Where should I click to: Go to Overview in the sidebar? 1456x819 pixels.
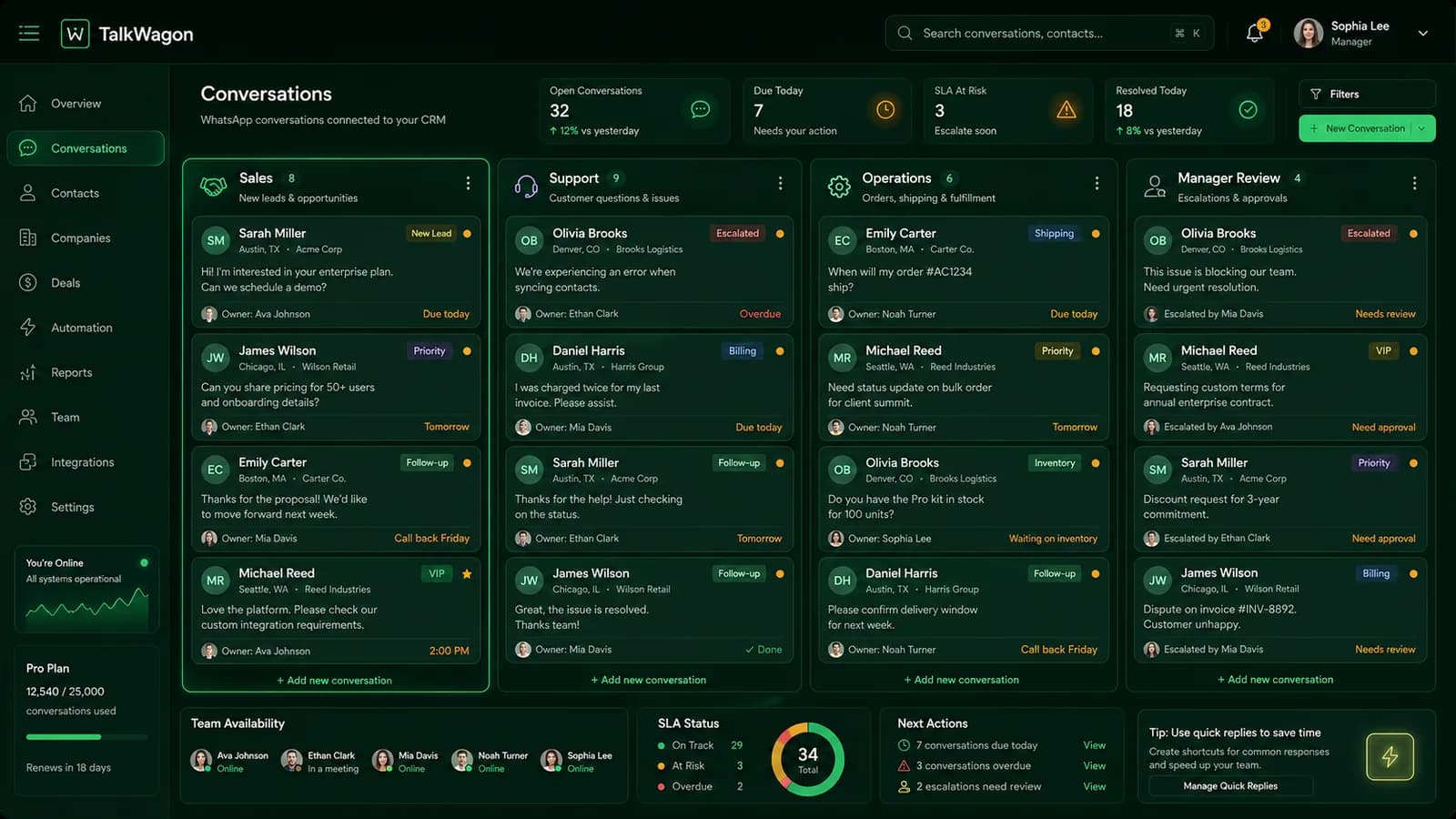pyautogui.click(x=86, y=104)
